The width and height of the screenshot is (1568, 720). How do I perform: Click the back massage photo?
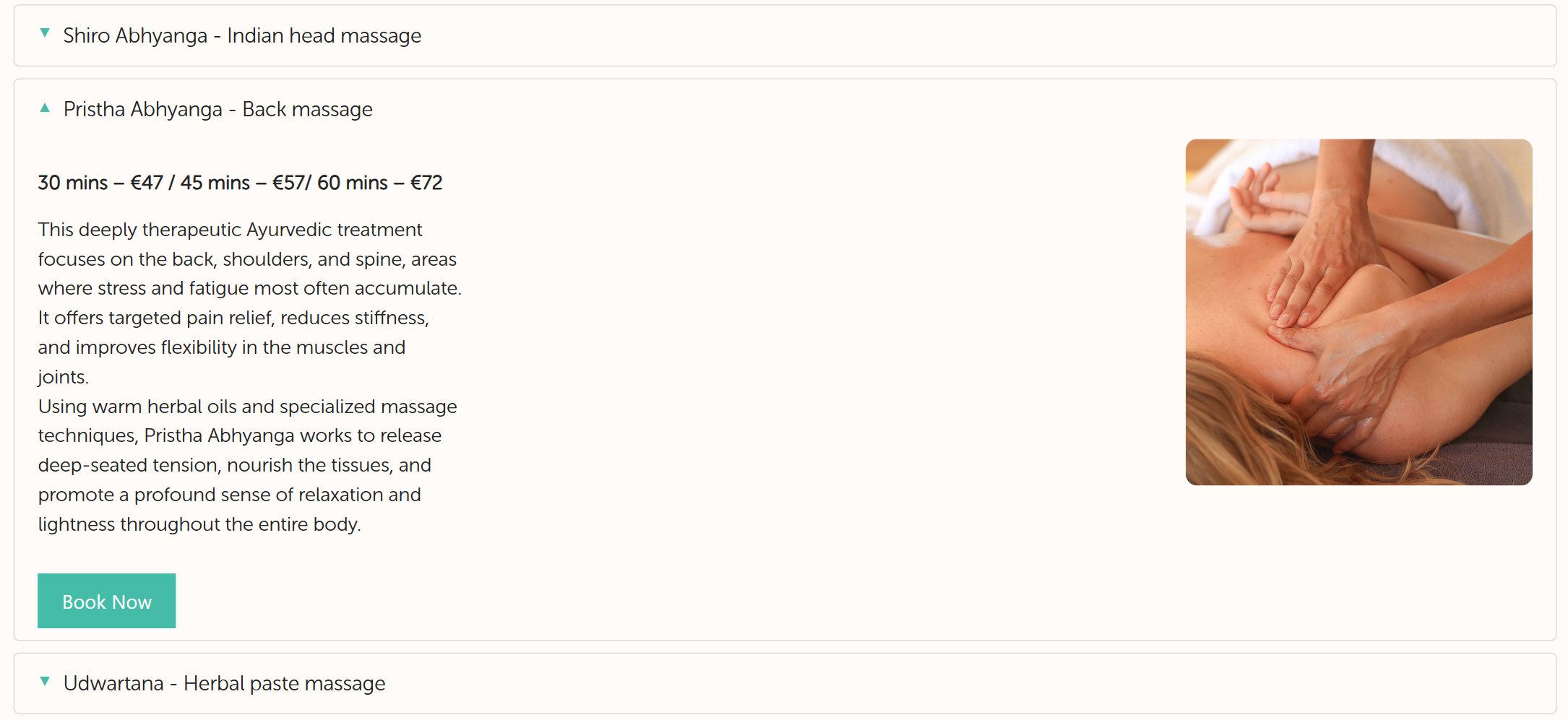click(x=1358, y=312)
